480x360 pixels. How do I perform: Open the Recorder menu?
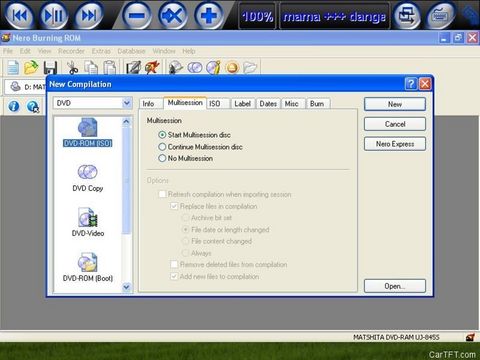pos(71,51)
